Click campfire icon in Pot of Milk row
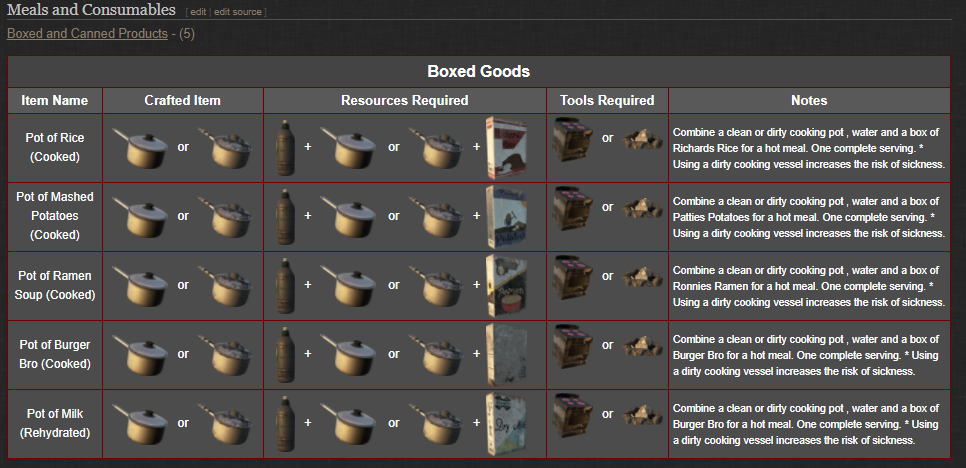Image resolution: width=966 pixels, height=468 pixels. [x=642, y=415]
